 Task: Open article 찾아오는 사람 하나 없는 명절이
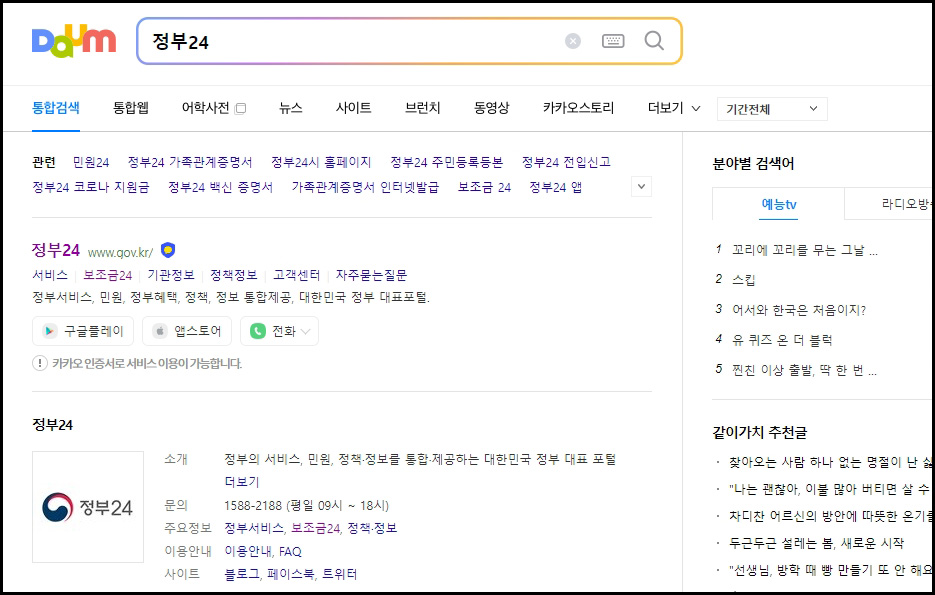point(831,462)
